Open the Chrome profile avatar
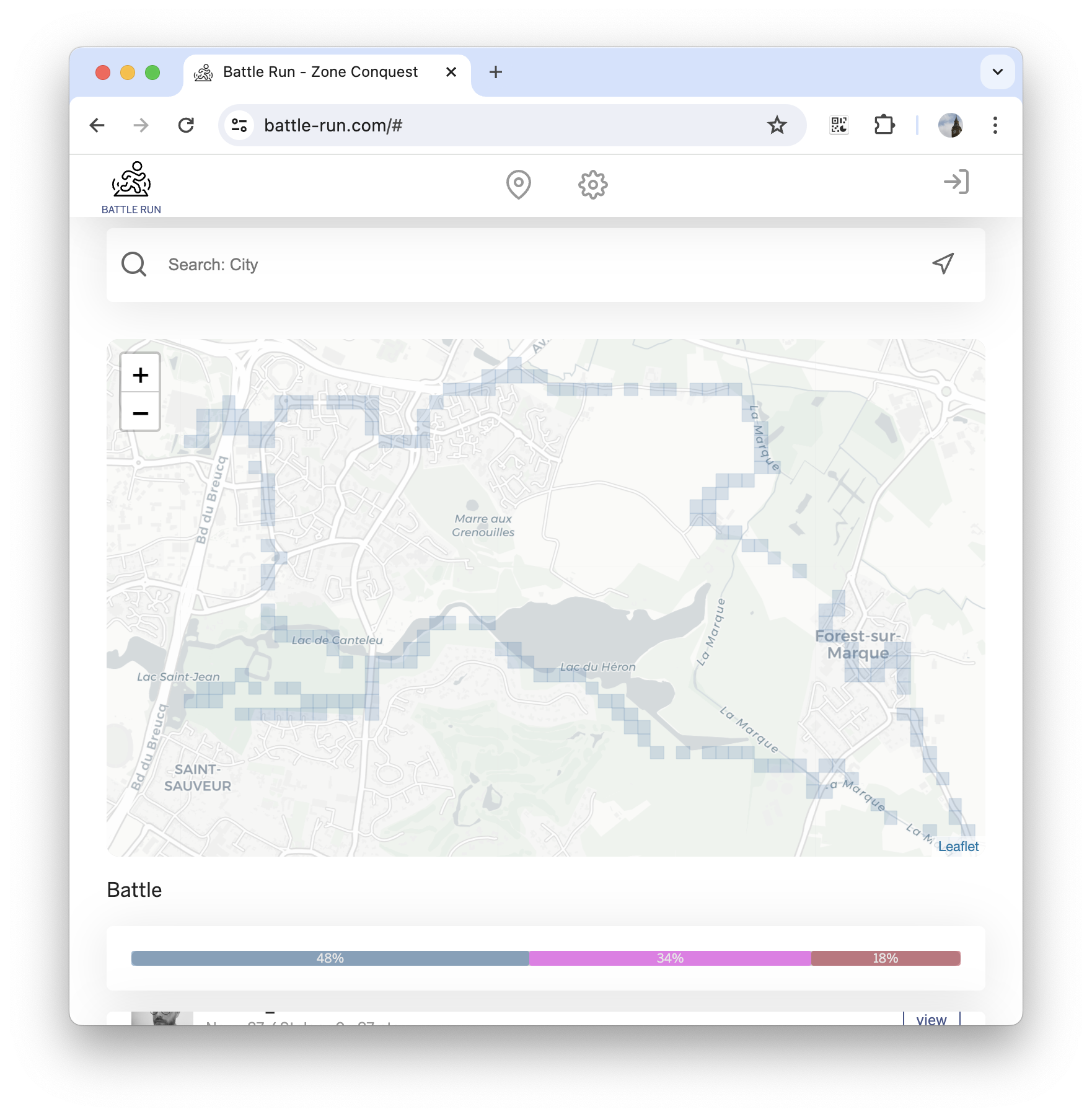1092x1117 pixels. (x=950, y=125)
